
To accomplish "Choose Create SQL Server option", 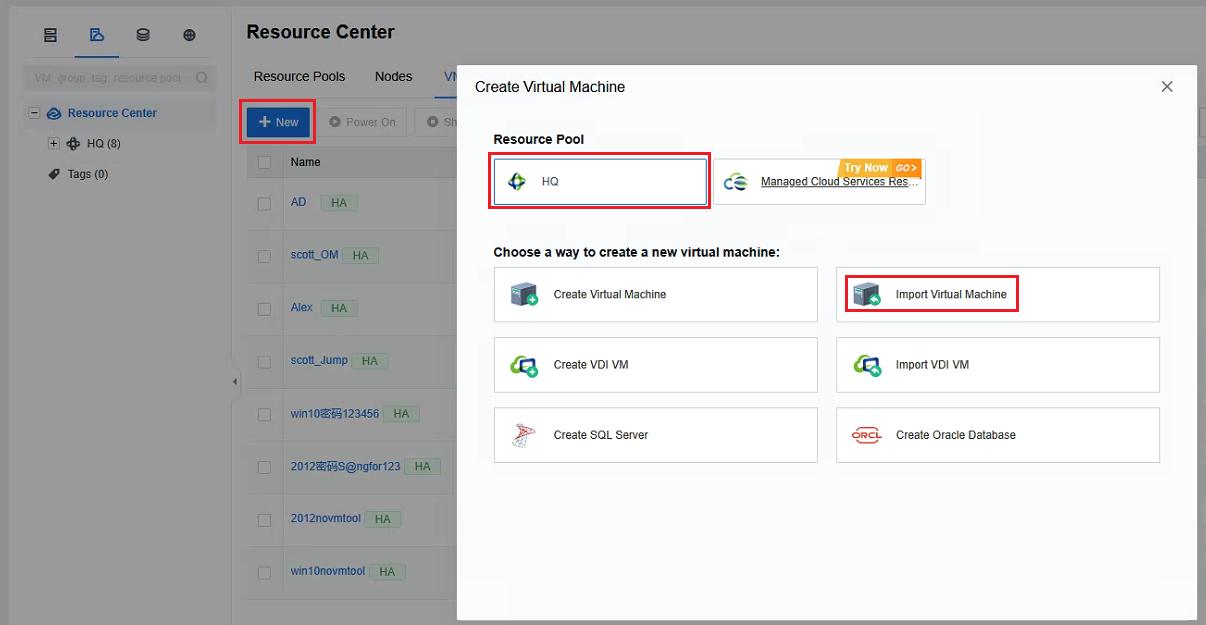I will pos(656,435).
